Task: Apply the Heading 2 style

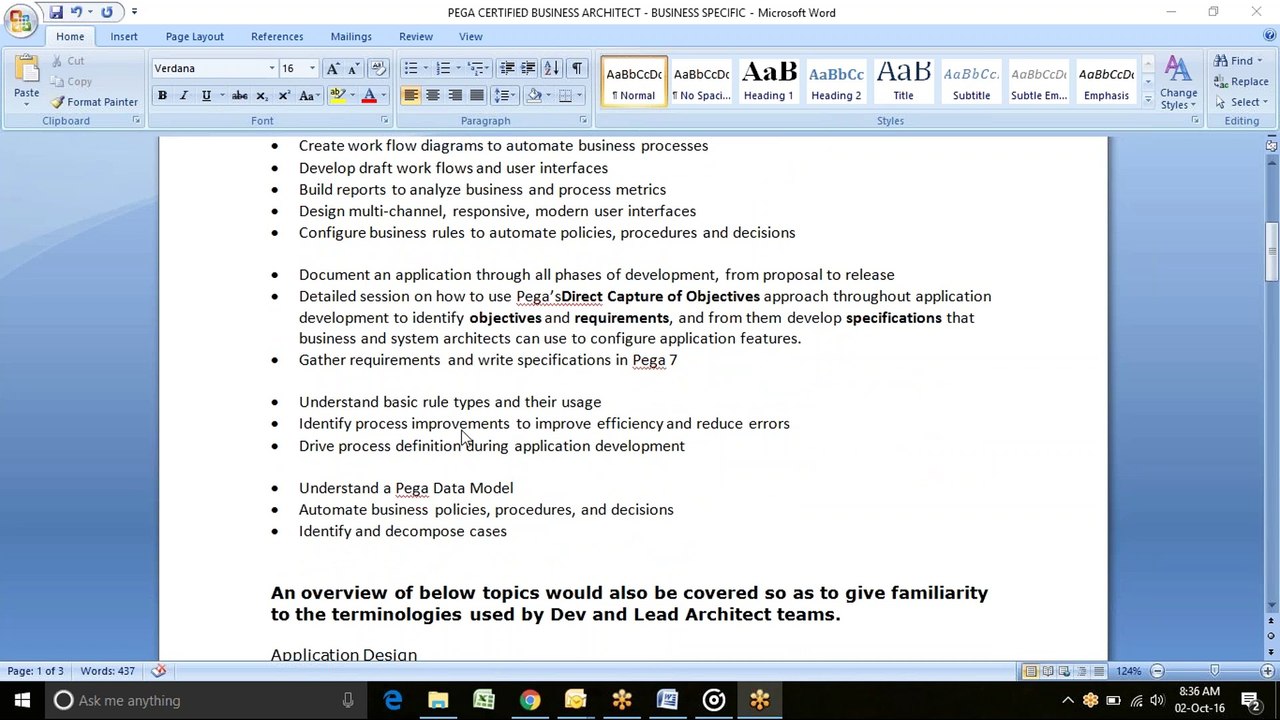Action: tap(836, 81)
